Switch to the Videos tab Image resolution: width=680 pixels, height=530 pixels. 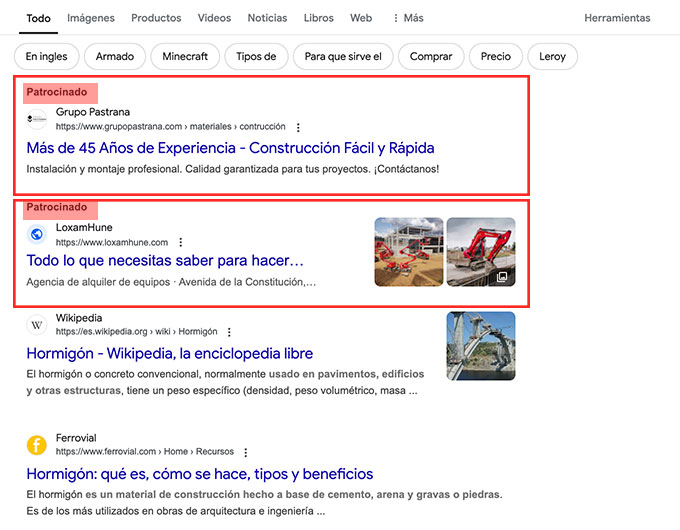214,18
